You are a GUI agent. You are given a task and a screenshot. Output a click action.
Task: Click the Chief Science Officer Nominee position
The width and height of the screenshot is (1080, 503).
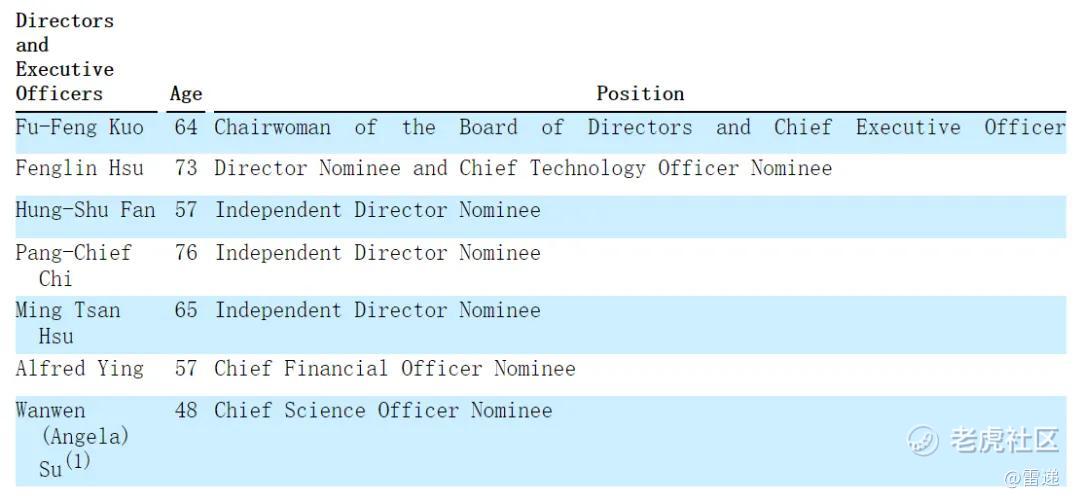point(383,411)
